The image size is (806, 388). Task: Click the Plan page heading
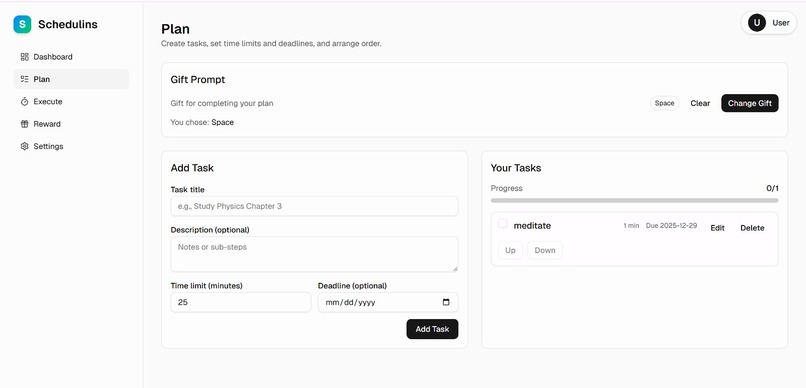[175, 29]
